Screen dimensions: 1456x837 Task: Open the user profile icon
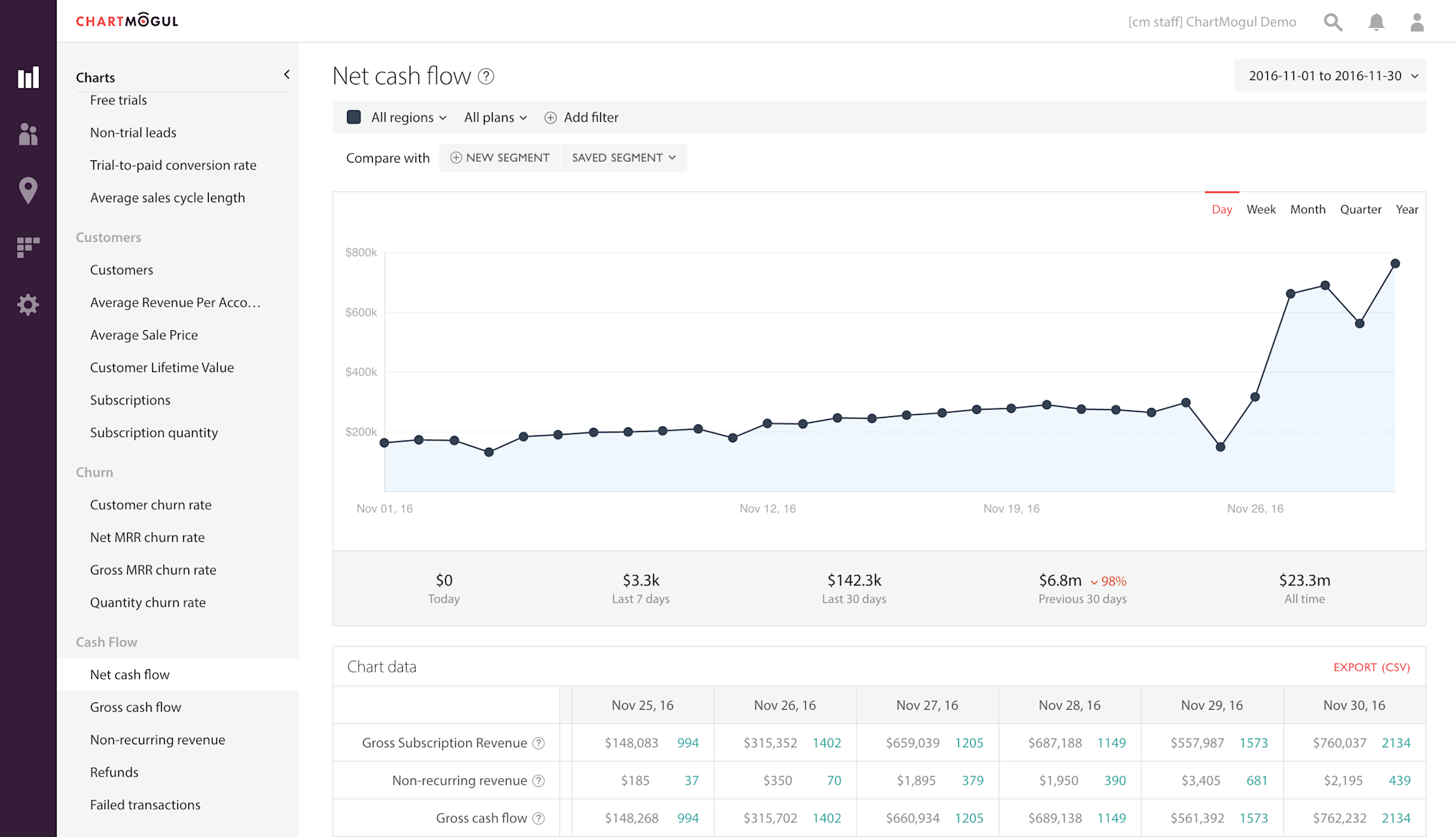(x=1417, y=22)
